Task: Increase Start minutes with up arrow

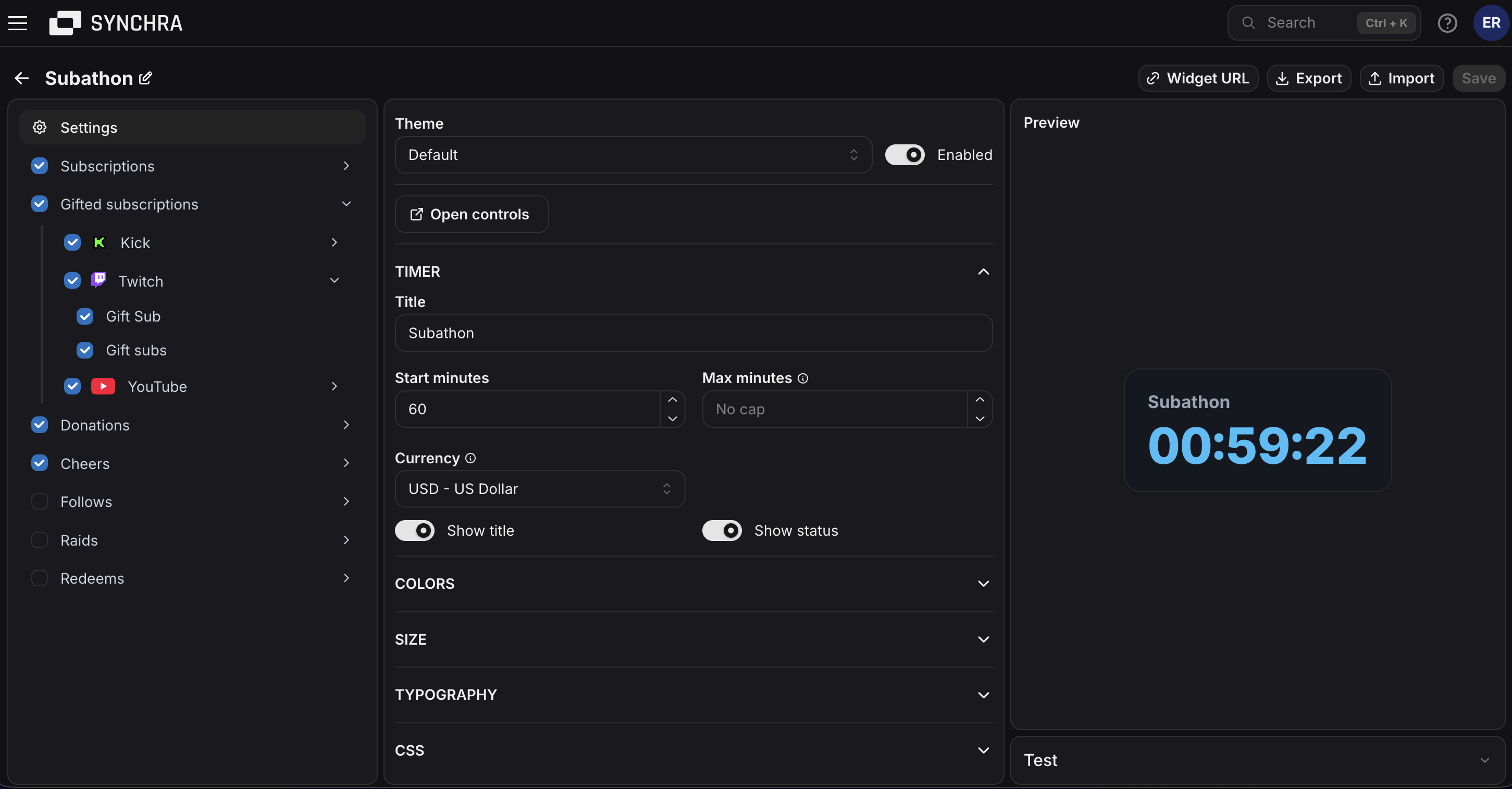Action: [673, 400]
